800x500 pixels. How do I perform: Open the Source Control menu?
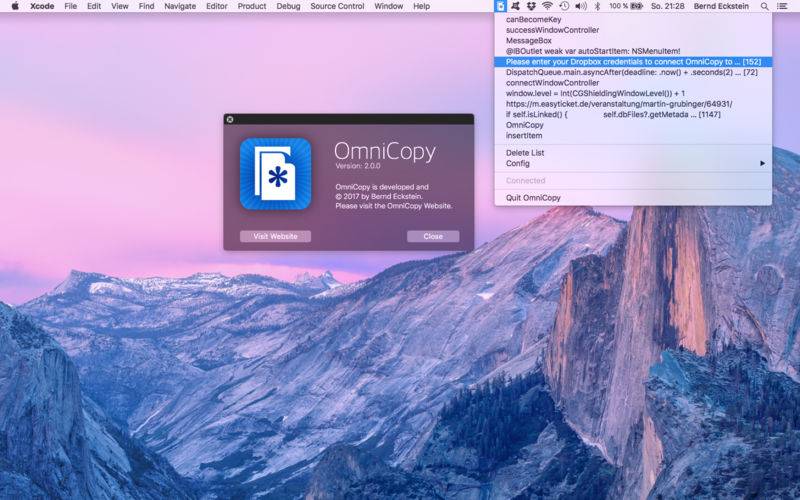tap(337, 6)
